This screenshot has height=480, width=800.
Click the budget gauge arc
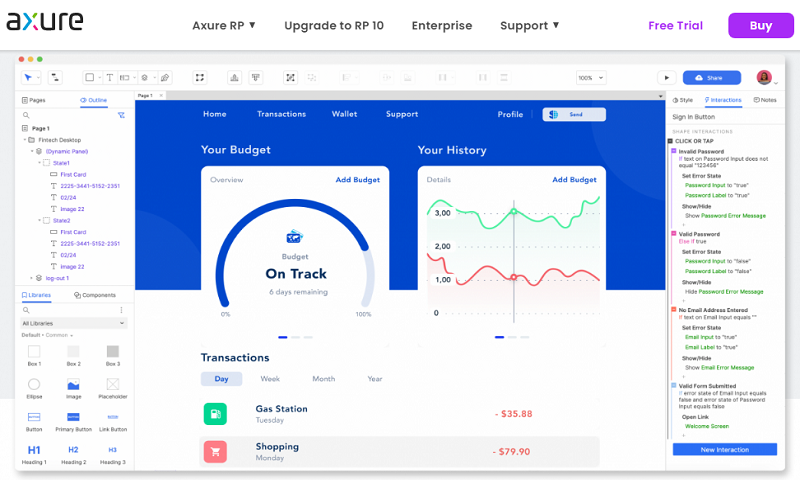pos(295,202)
